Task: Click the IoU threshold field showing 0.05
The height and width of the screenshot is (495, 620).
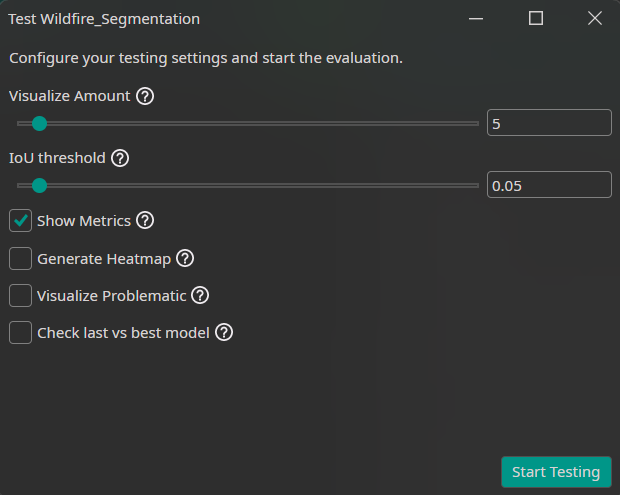Action: 548,185
